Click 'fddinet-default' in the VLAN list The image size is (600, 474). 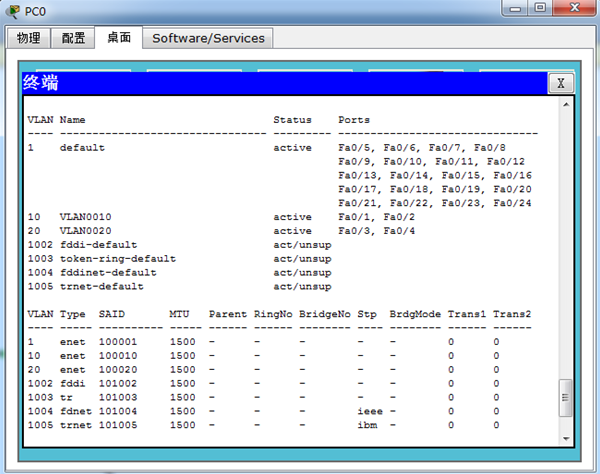(108, 272)
